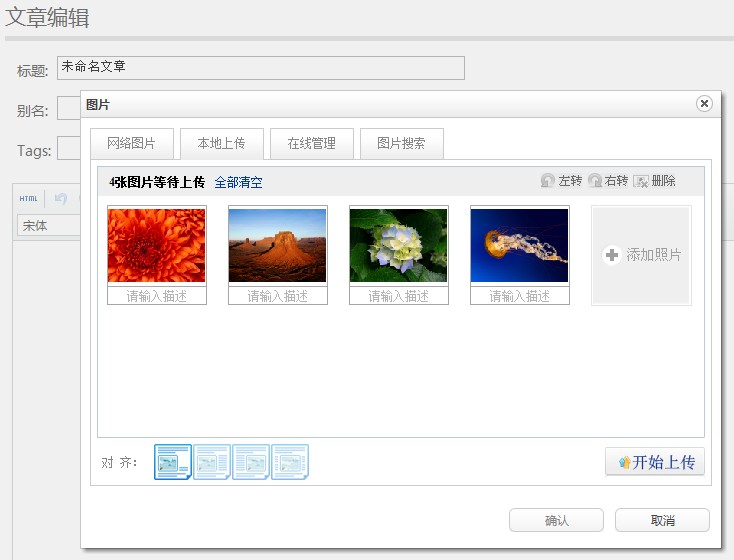Click the Tags input field

[69, 148]
